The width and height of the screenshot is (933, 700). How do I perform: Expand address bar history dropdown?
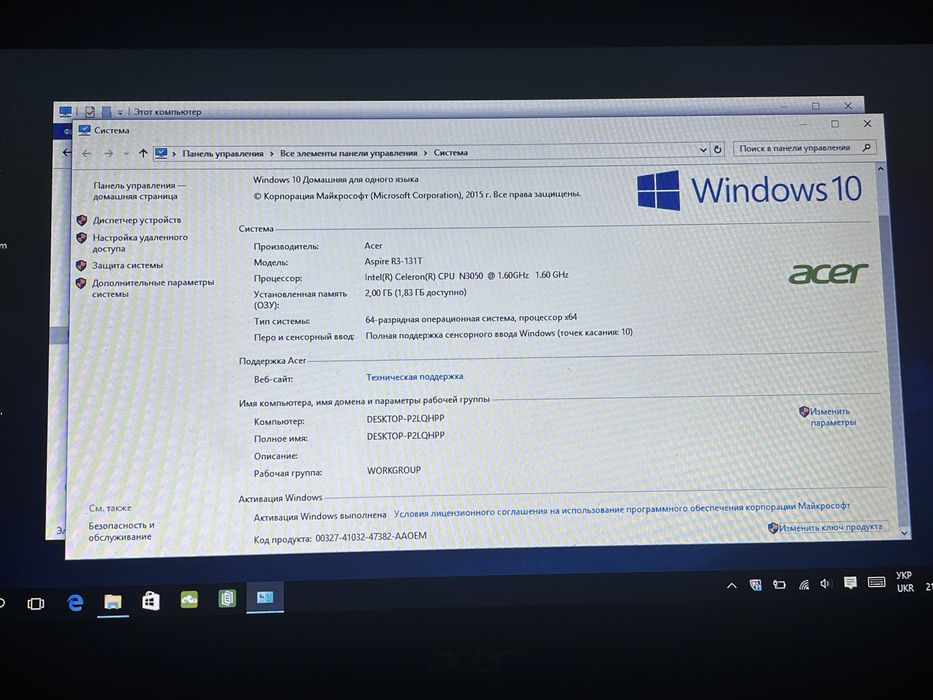703,149
